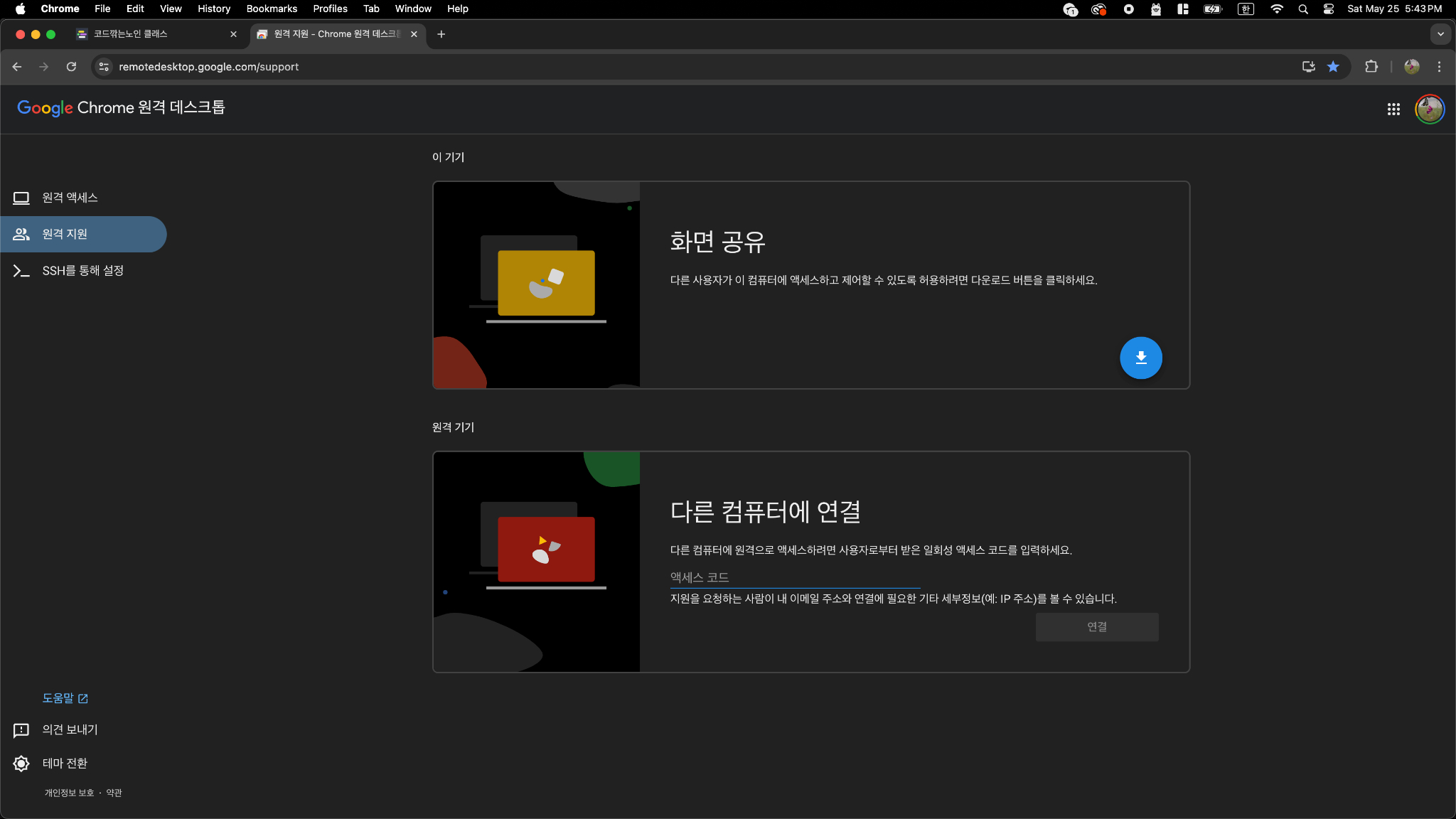This screenshot has width=1456, height=819.
Task: Click 의견 보내기 feedback icon
Action: coord(21,730)
